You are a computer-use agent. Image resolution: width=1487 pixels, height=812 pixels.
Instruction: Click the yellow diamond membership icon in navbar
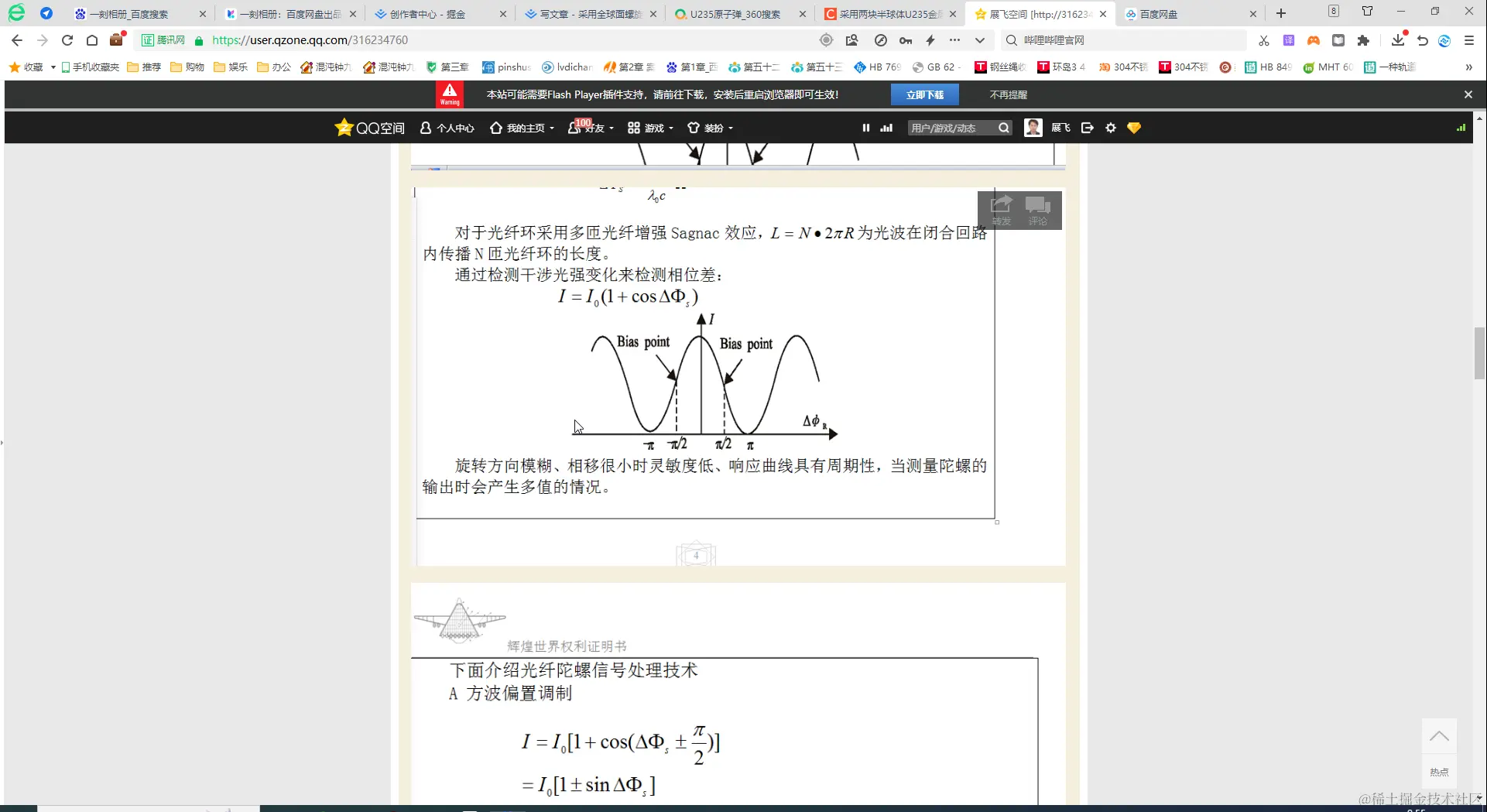point(1133,128)
